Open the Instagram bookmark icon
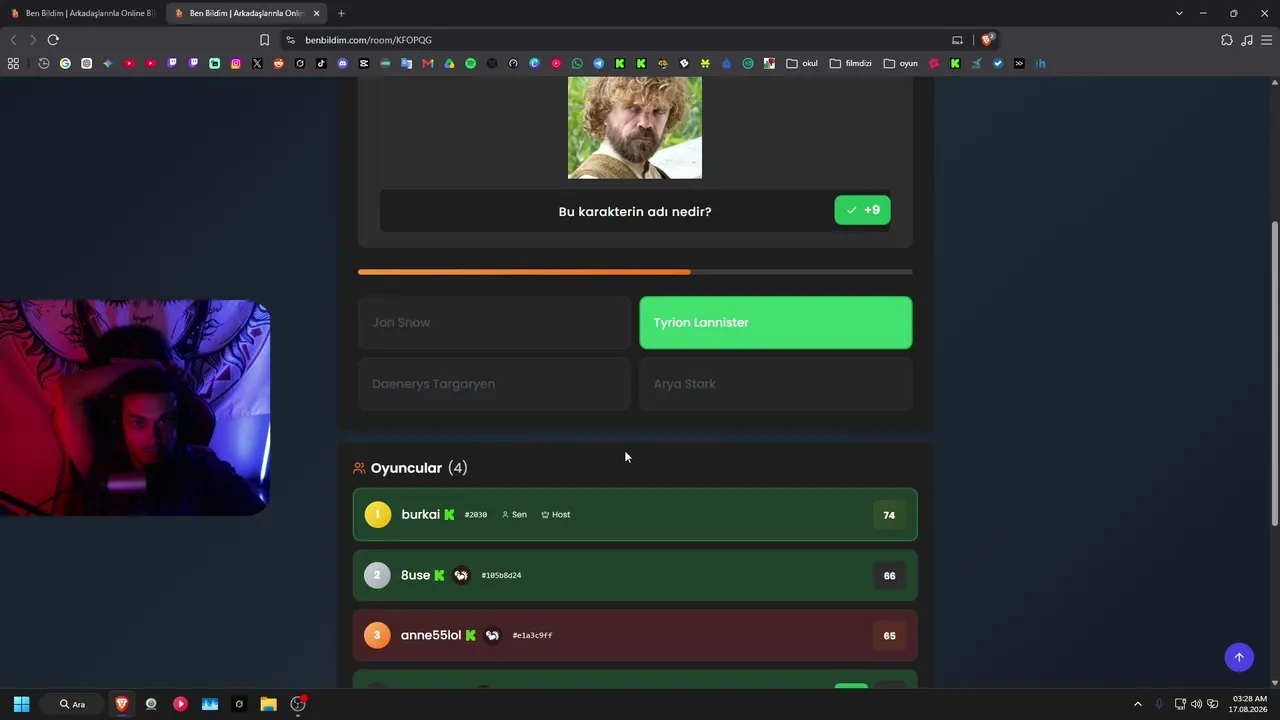 point(236,63)
